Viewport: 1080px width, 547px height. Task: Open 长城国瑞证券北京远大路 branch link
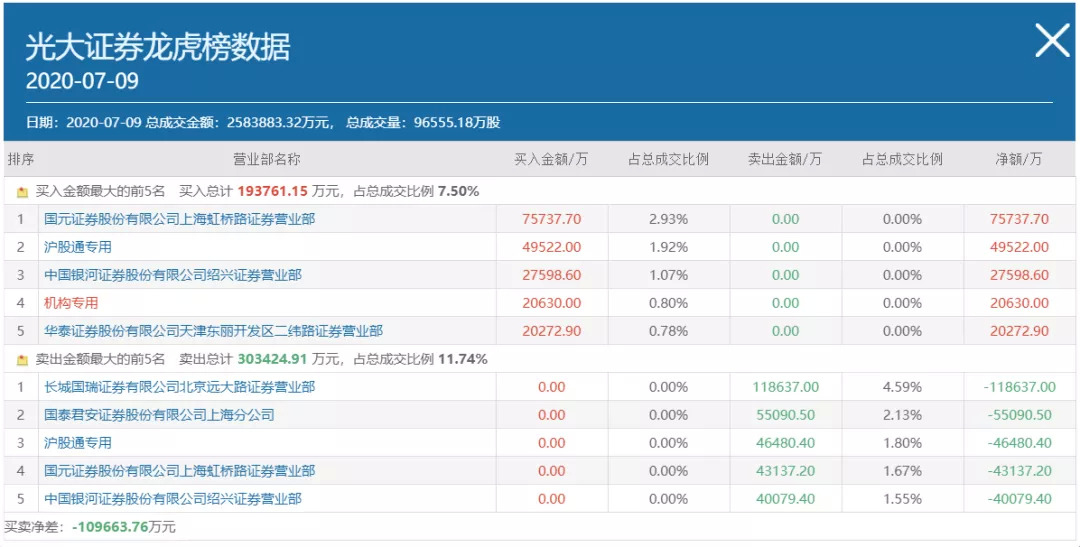(x=179, y=387)
